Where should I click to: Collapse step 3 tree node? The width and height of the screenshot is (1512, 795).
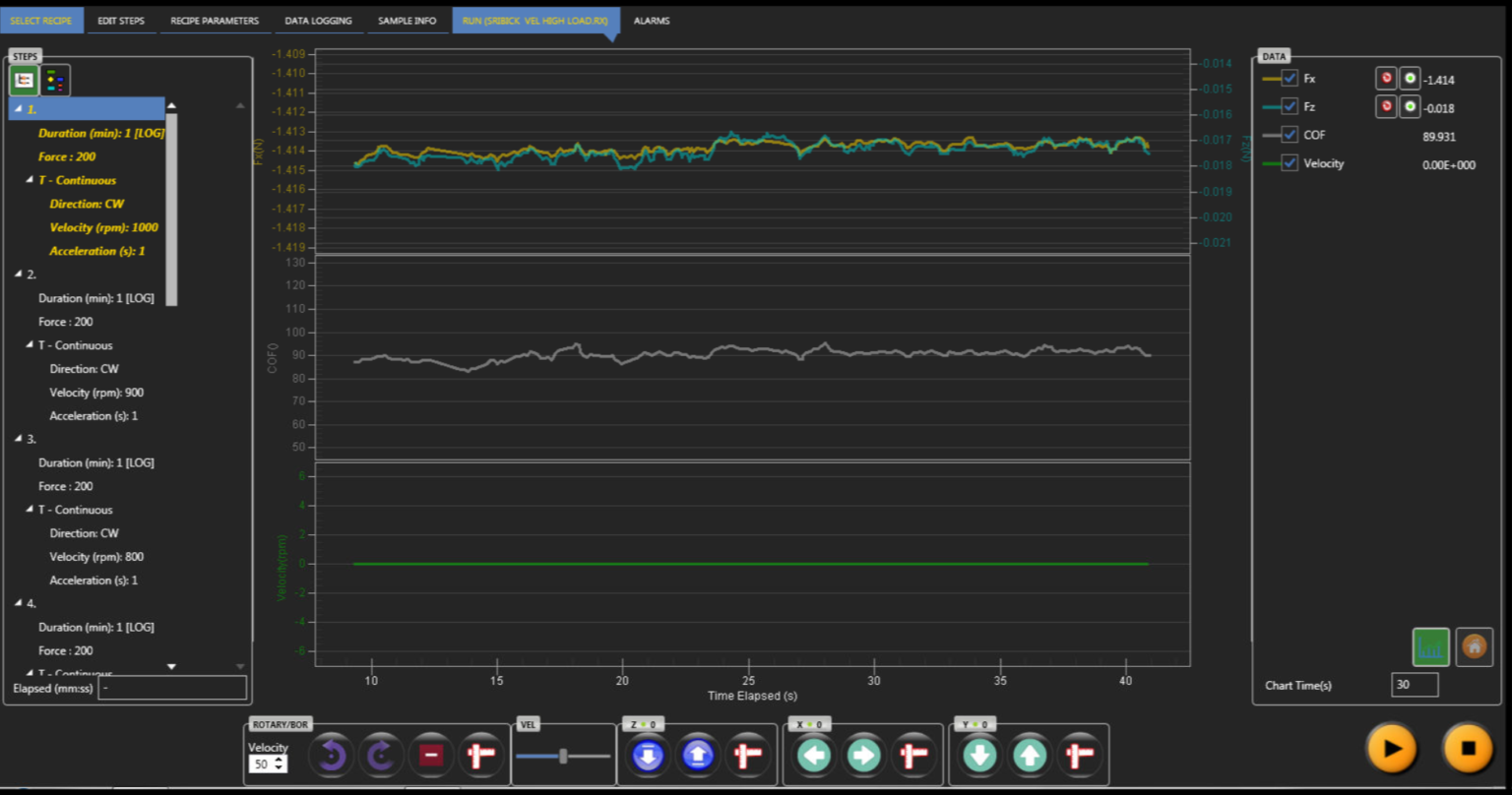point(18,439)
